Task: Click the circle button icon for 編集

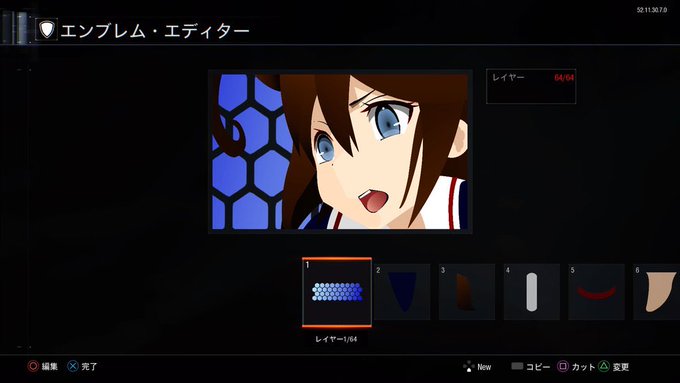Action: (x=33, y=366)
